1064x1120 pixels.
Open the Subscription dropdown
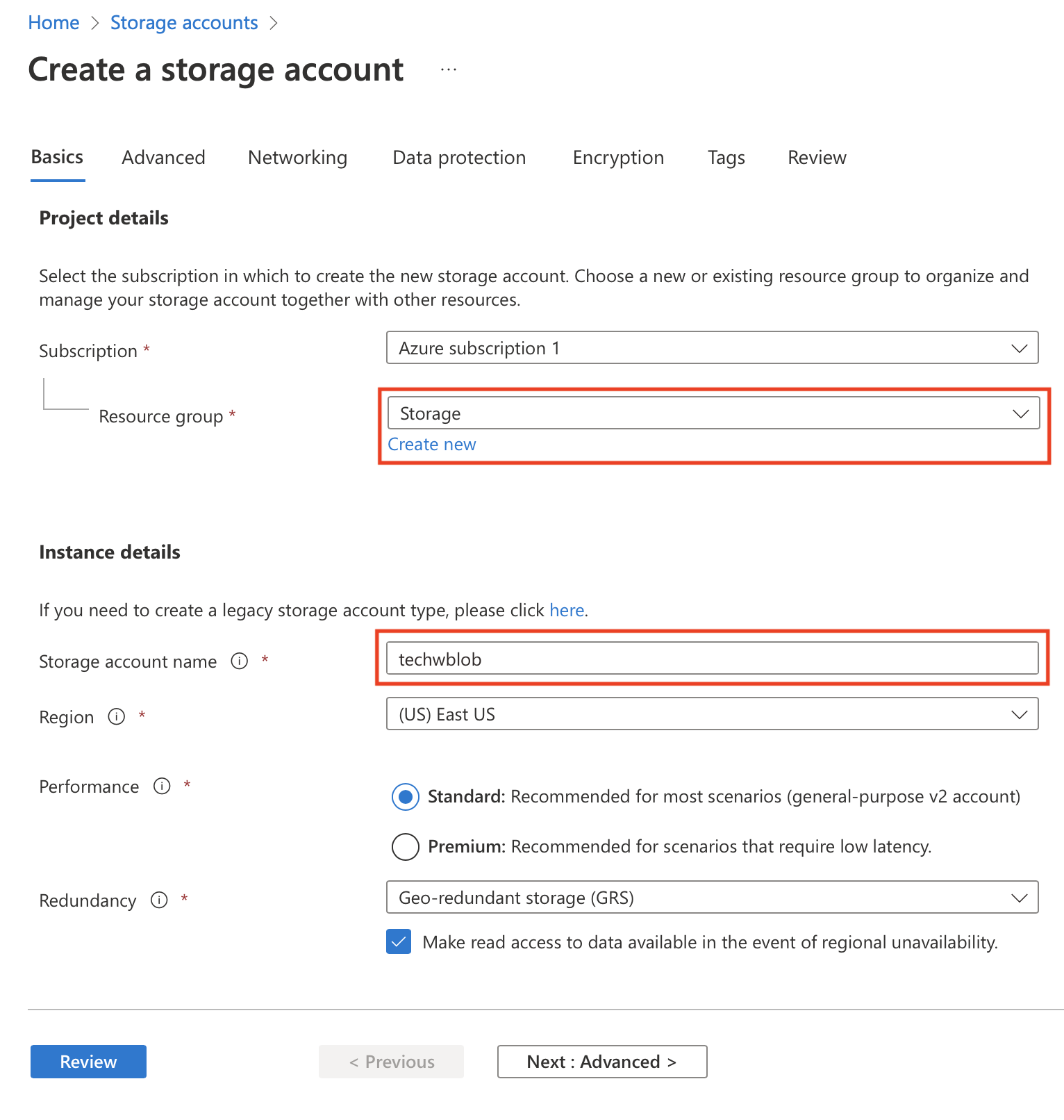tap(712, 347)
